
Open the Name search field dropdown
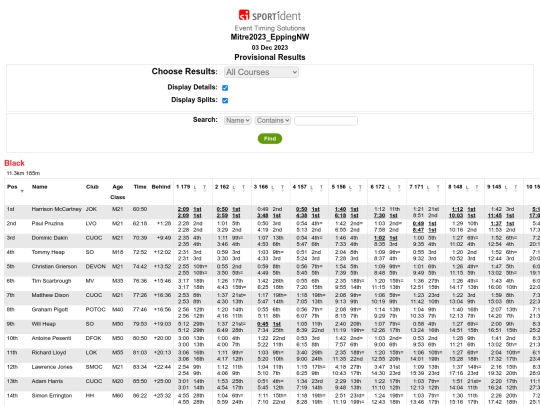tap(238, 121)
